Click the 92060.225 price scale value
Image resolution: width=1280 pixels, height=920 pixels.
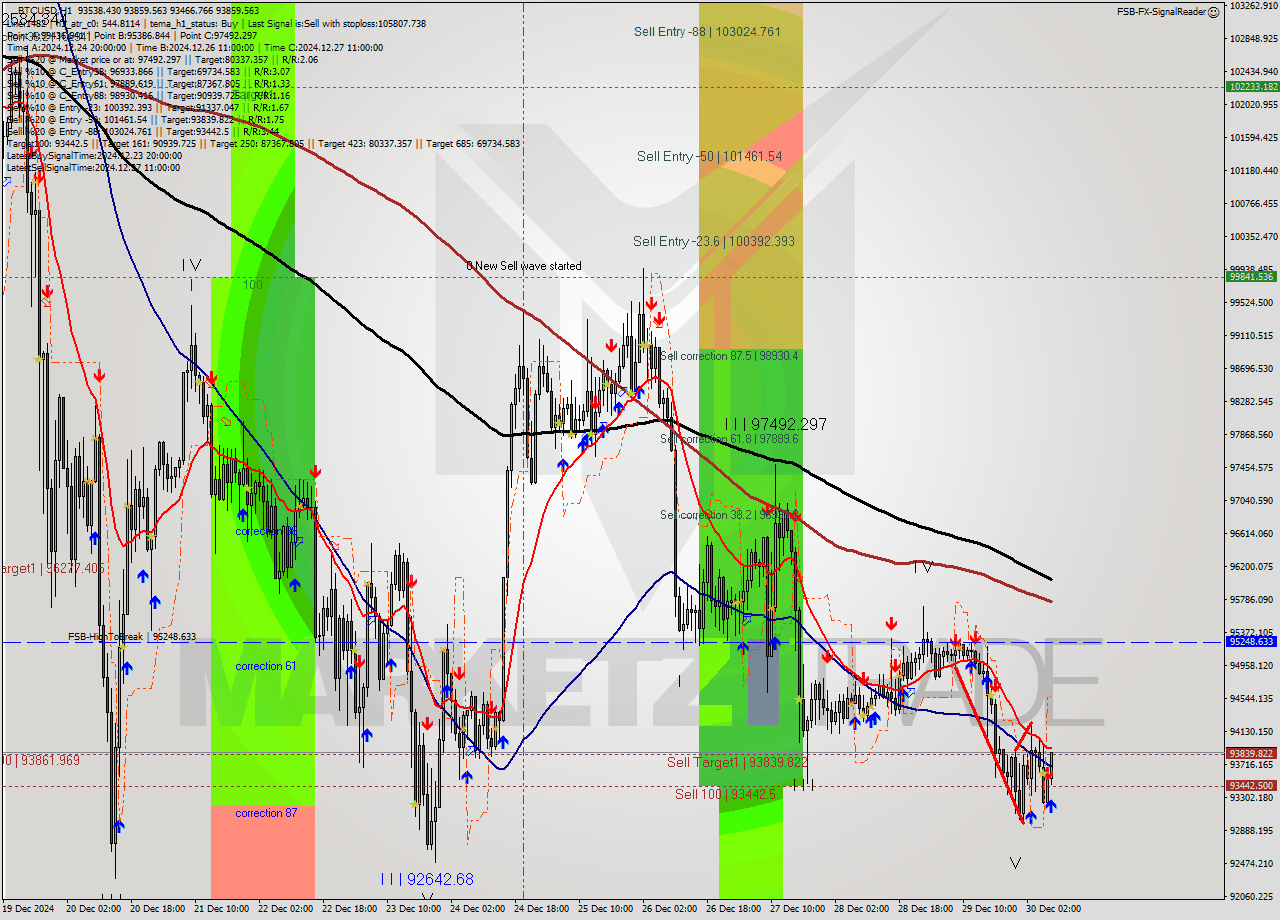pyautogui.click(x=1252, y=896)
